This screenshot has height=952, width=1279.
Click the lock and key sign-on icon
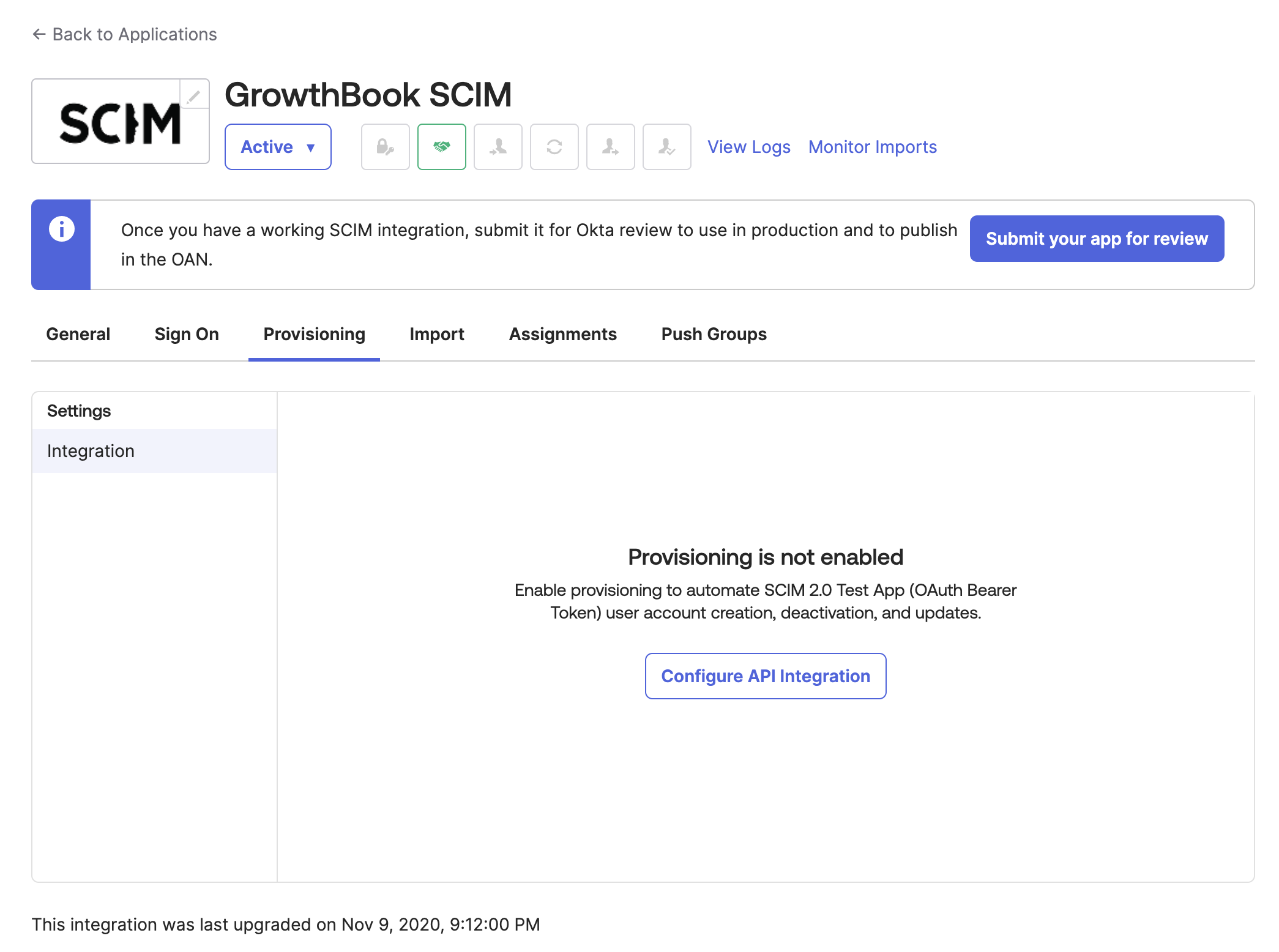click(x=386, y=147)
